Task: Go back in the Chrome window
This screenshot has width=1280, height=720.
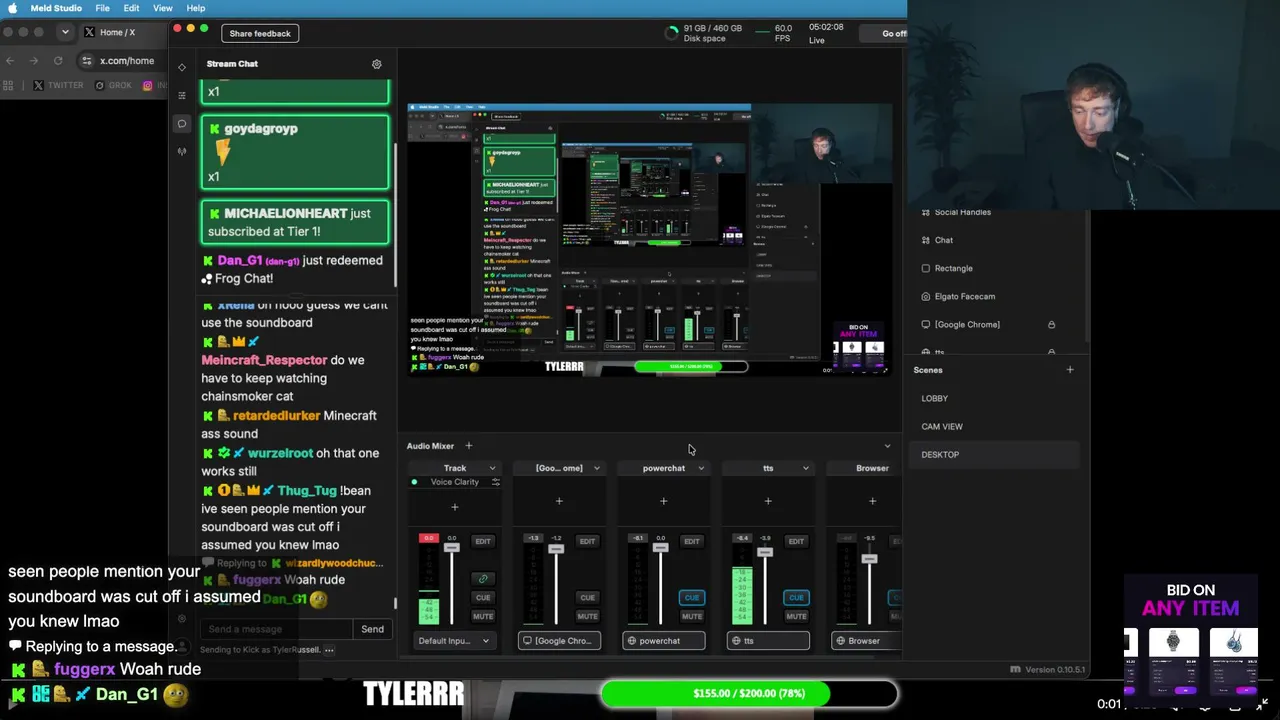Action: pos(10,61)
